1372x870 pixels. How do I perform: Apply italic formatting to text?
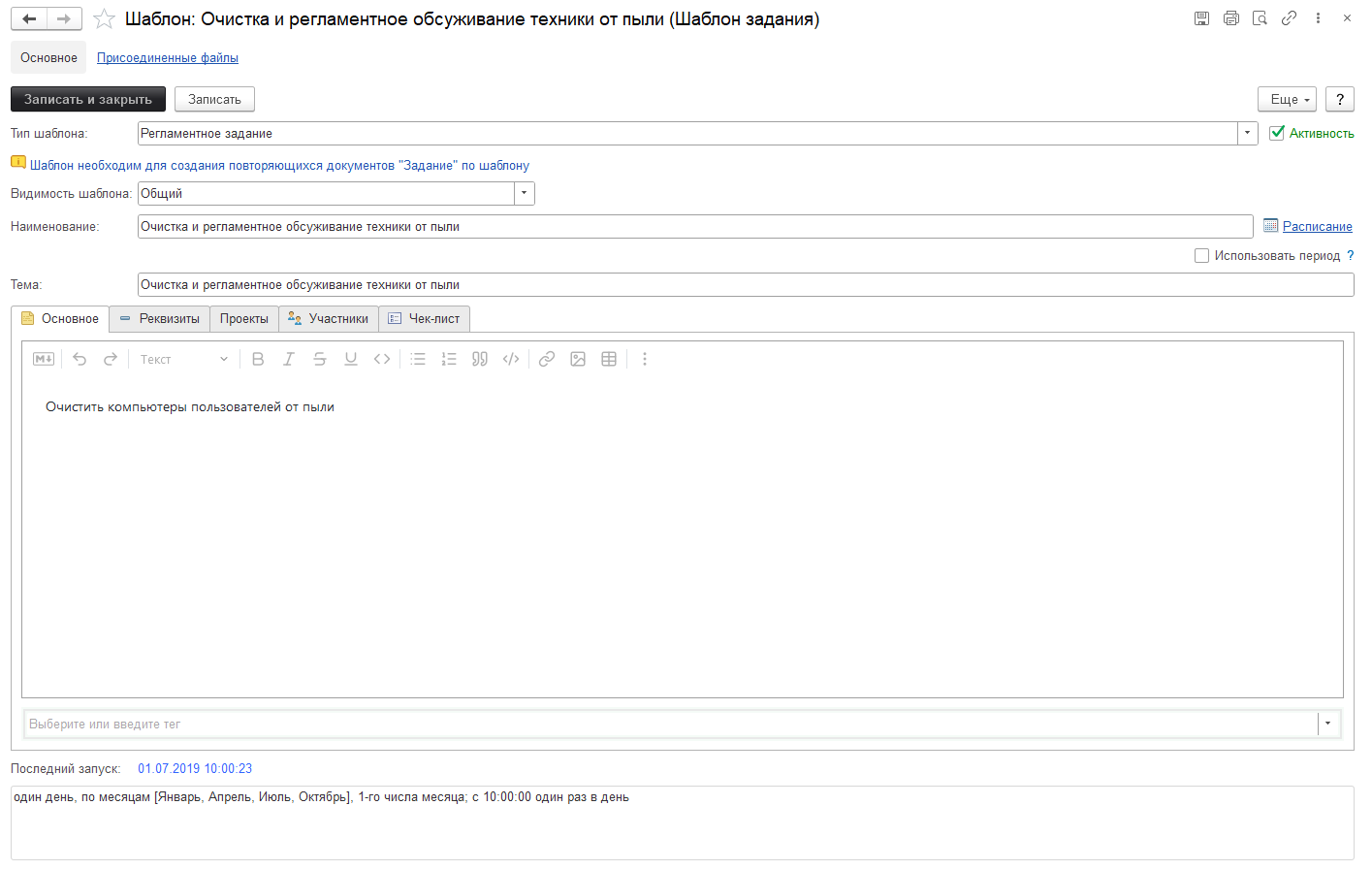(289, 359)
